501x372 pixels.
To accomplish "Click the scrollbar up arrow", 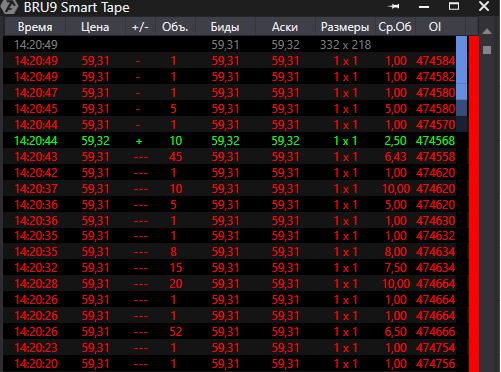I will (x=487, y=32).
